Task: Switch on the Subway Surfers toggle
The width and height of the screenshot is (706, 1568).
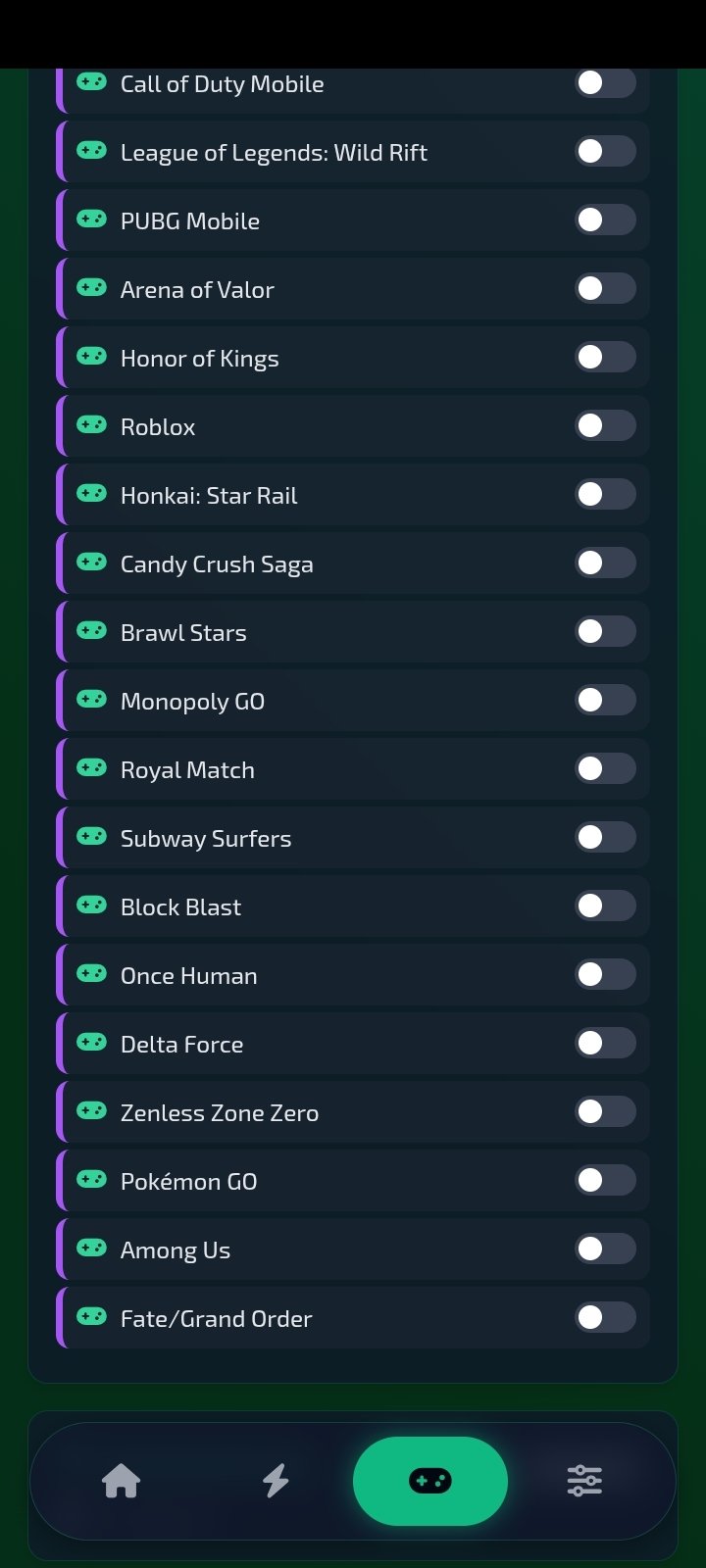Action: pos(605,837)
